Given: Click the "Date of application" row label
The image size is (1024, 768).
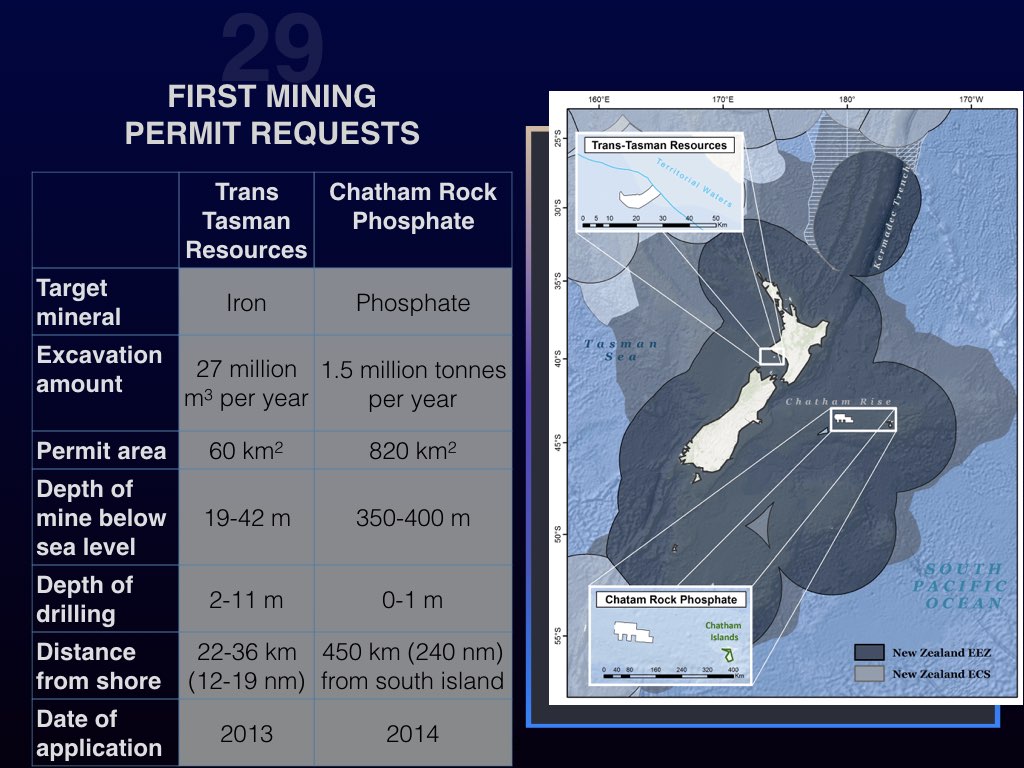Looking at the screenshot, I should coord(99,733).
